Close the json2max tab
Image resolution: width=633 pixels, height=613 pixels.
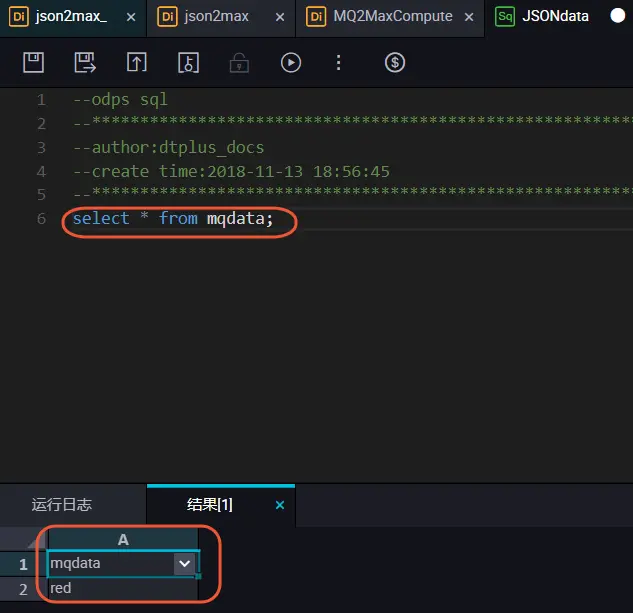pyautogui.click(x=280, y=17)
